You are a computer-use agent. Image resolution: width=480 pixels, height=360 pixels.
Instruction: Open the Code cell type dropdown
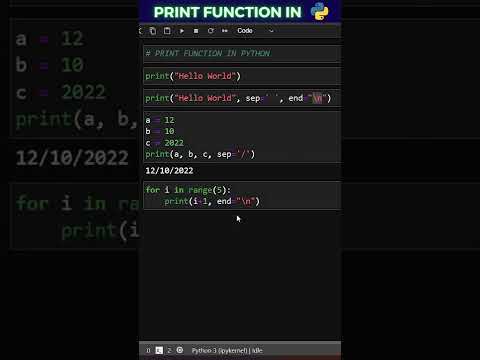(255, 31)
